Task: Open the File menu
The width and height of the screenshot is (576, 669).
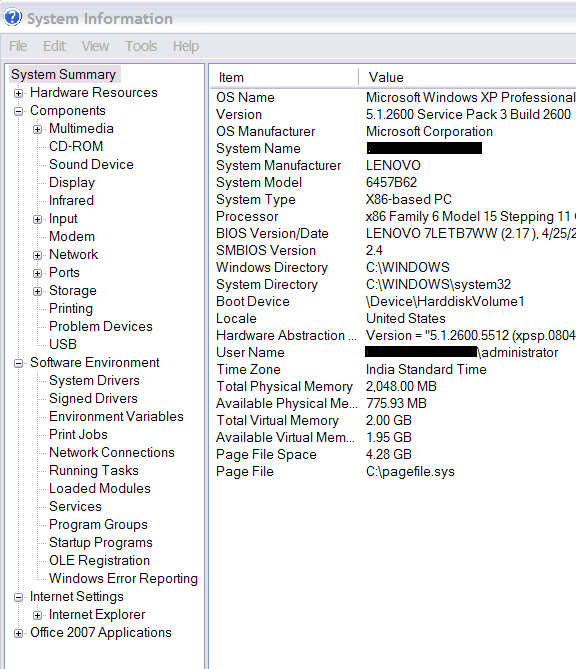Action: [18, 46]
